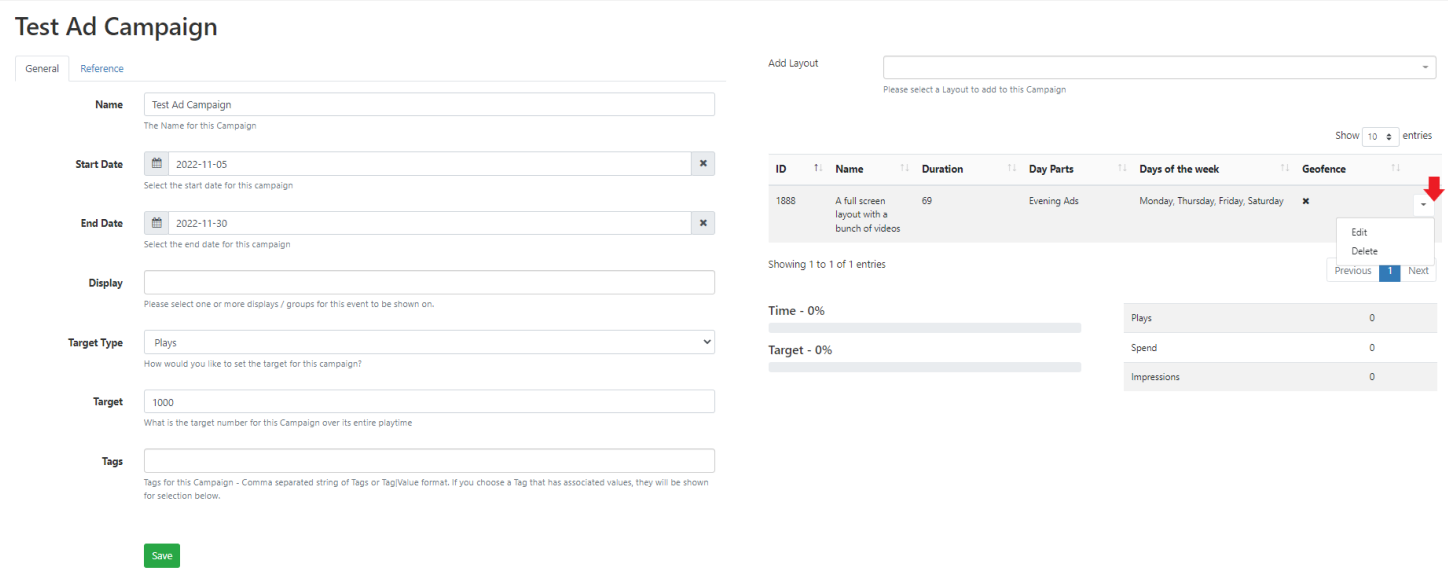Open the Add Layout dropdown
The image size is (1448, 574).
click(1159, 67)
